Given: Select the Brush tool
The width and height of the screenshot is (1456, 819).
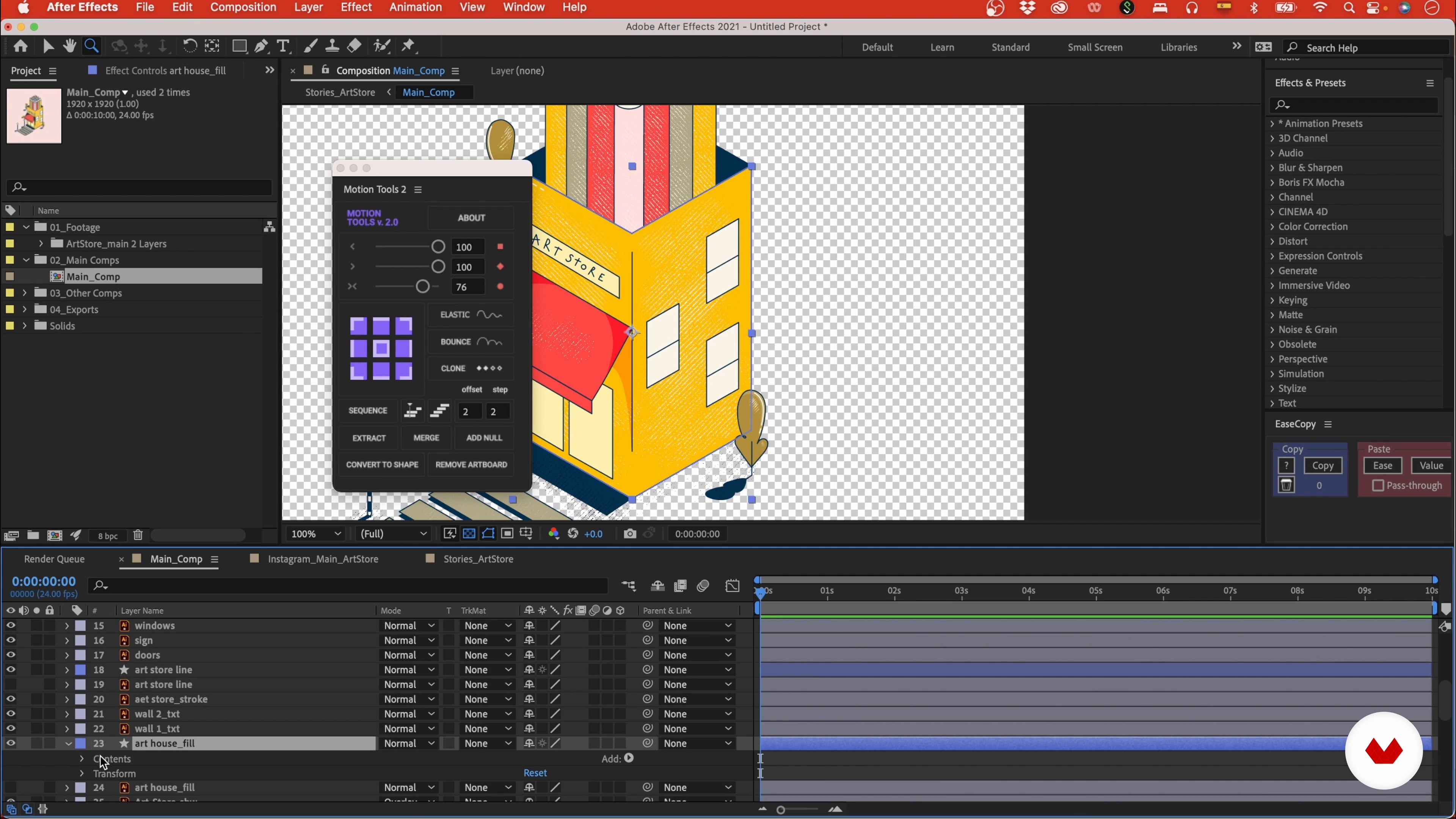Looking at the screenshot, I should tap(310, 46).
